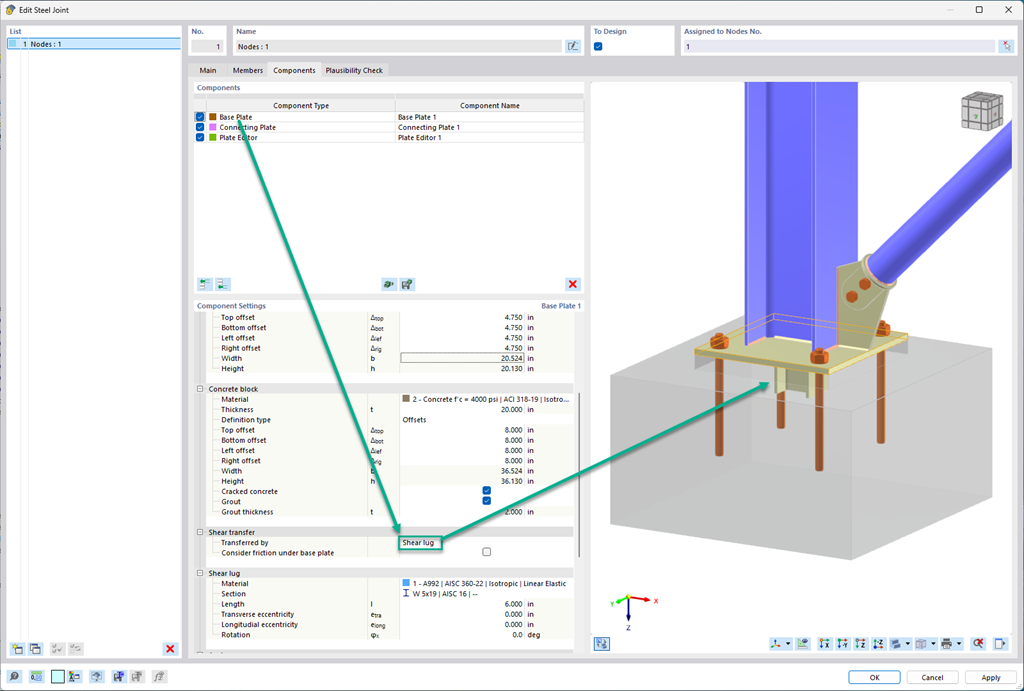
Task: Click the edit name icon beside Name field
Action: [x=573, y=46]
